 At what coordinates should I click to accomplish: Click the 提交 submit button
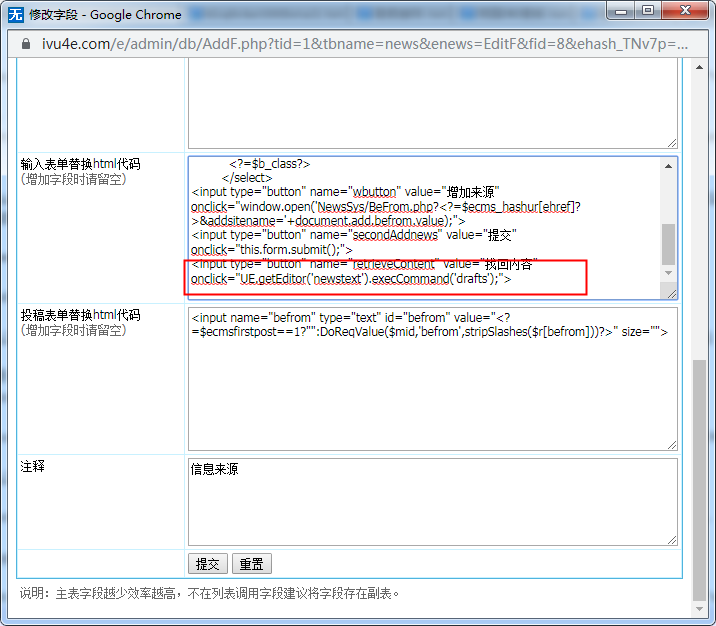point(207,564)
